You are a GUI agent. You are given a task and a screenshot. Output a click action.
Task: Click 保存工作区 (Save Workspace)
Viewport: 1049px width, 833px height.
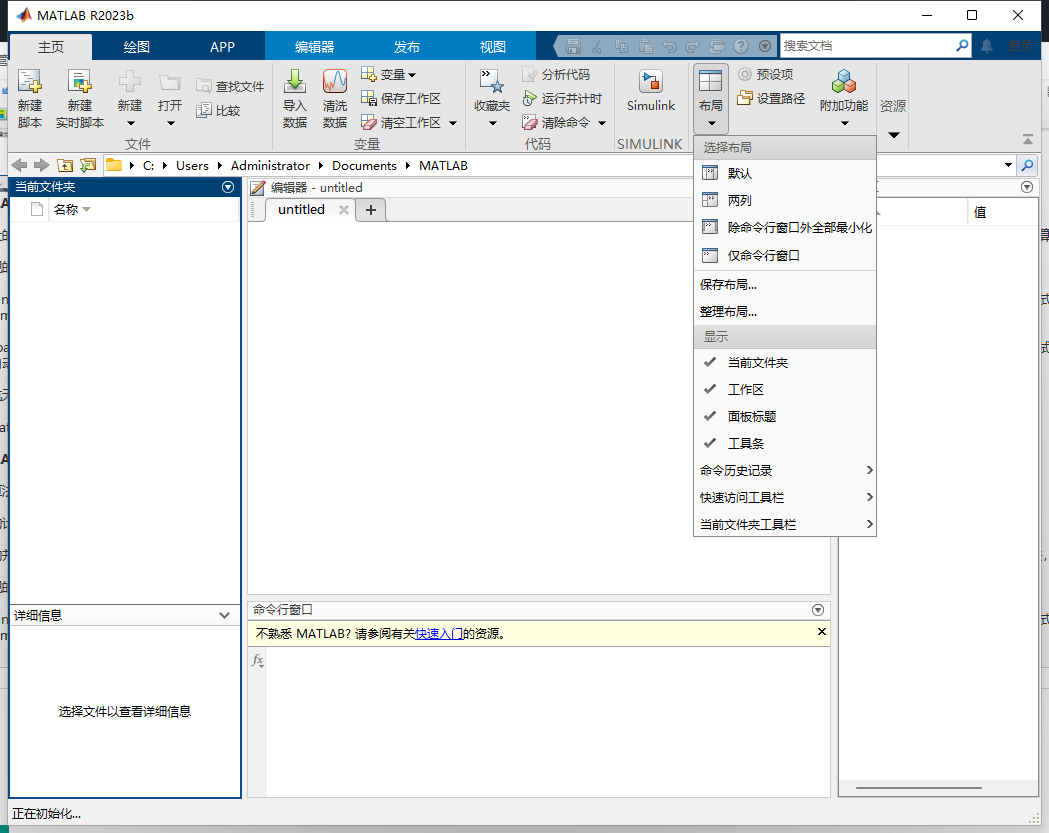point(401,98)
